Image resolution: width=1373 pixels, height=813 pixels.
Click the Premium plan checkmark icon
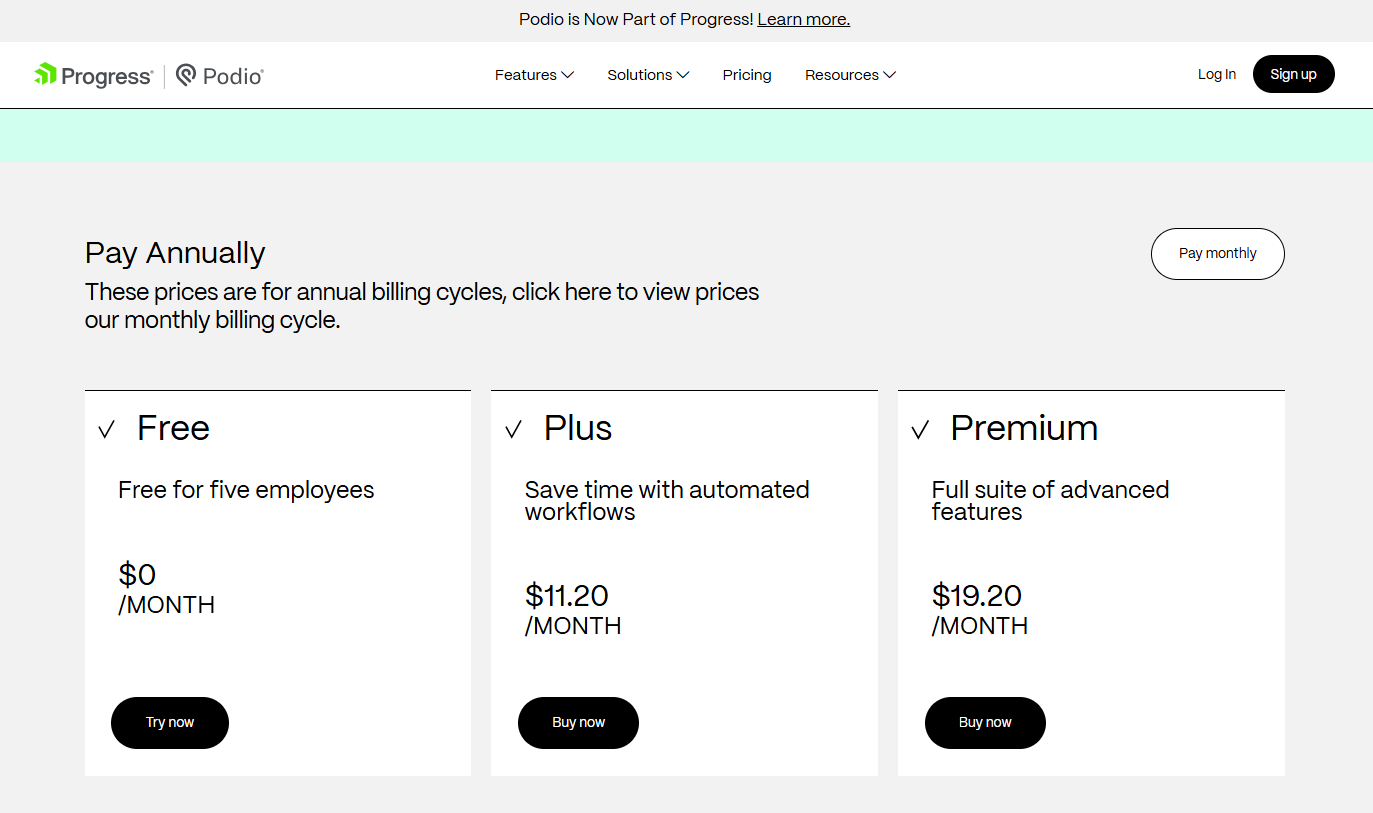pyautogui.click(x=920, y=430)
